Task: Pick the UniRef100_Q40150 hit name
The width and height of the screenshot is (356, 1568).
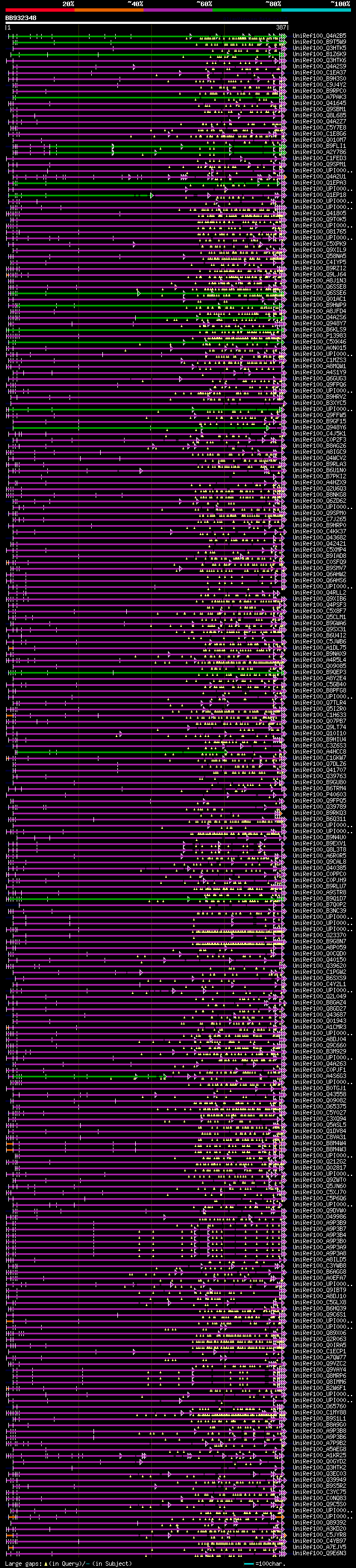Action: [319, 960]
